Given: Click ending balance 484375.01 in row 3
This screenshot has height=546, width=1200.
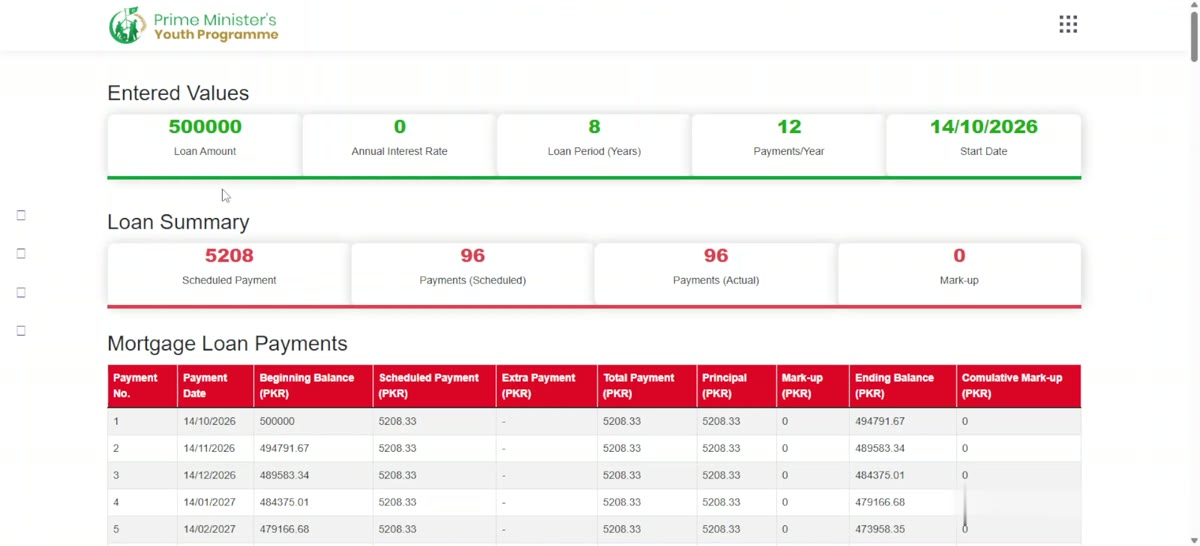Looking at the screenshot, I should (x=880, y=476).
